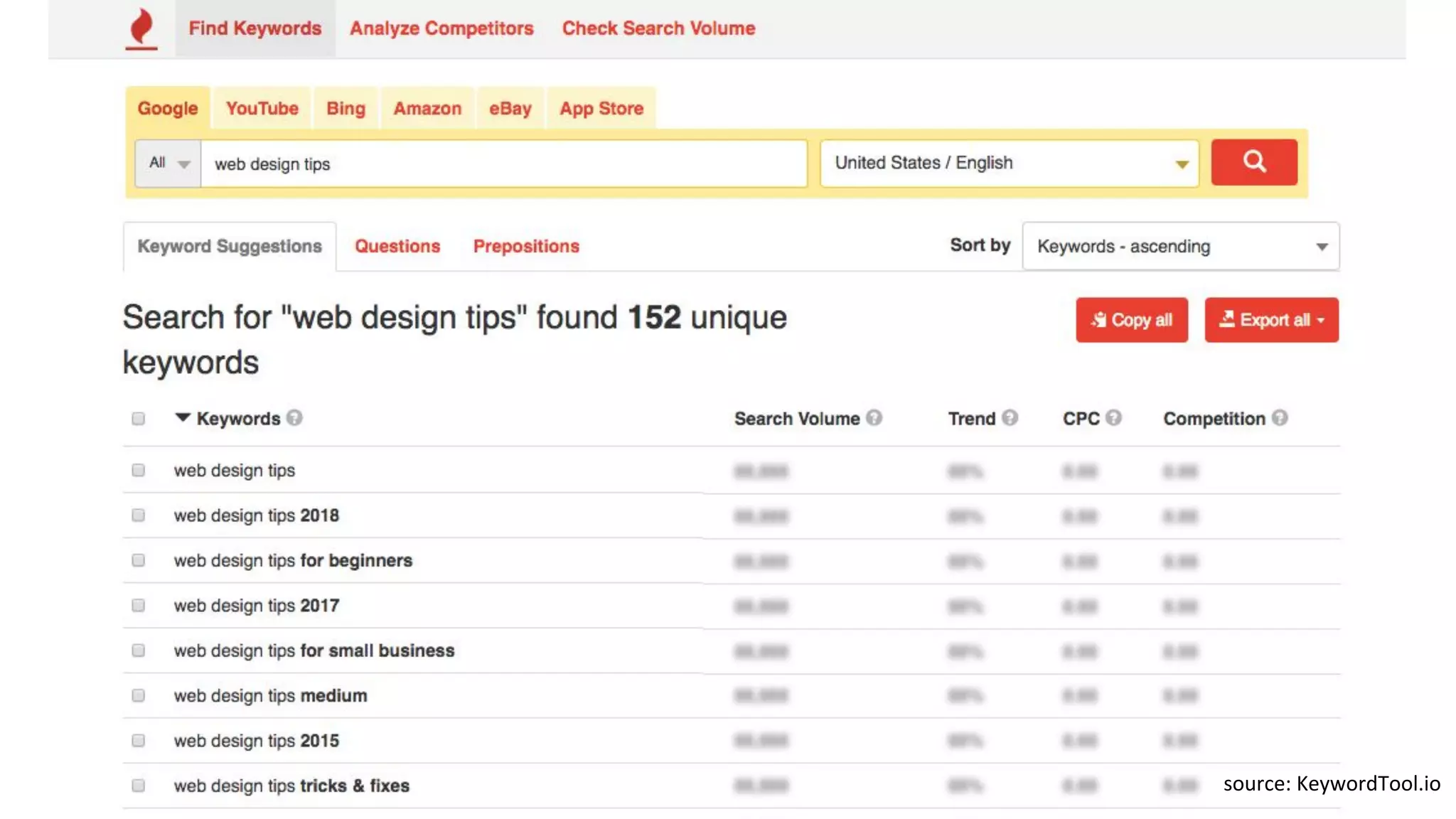Open the 'All' search filter dropdown
Viewport: 1456px width, 819px height.
coord(168,164)
